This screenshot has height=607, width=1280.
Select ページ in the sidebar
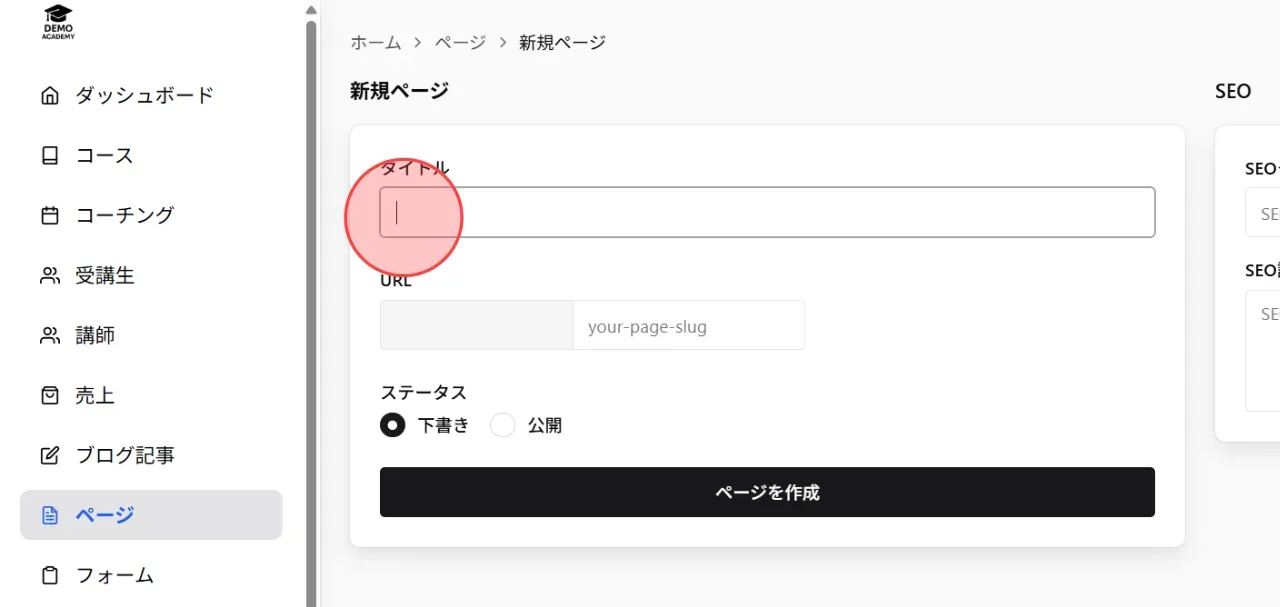(151, 515)
